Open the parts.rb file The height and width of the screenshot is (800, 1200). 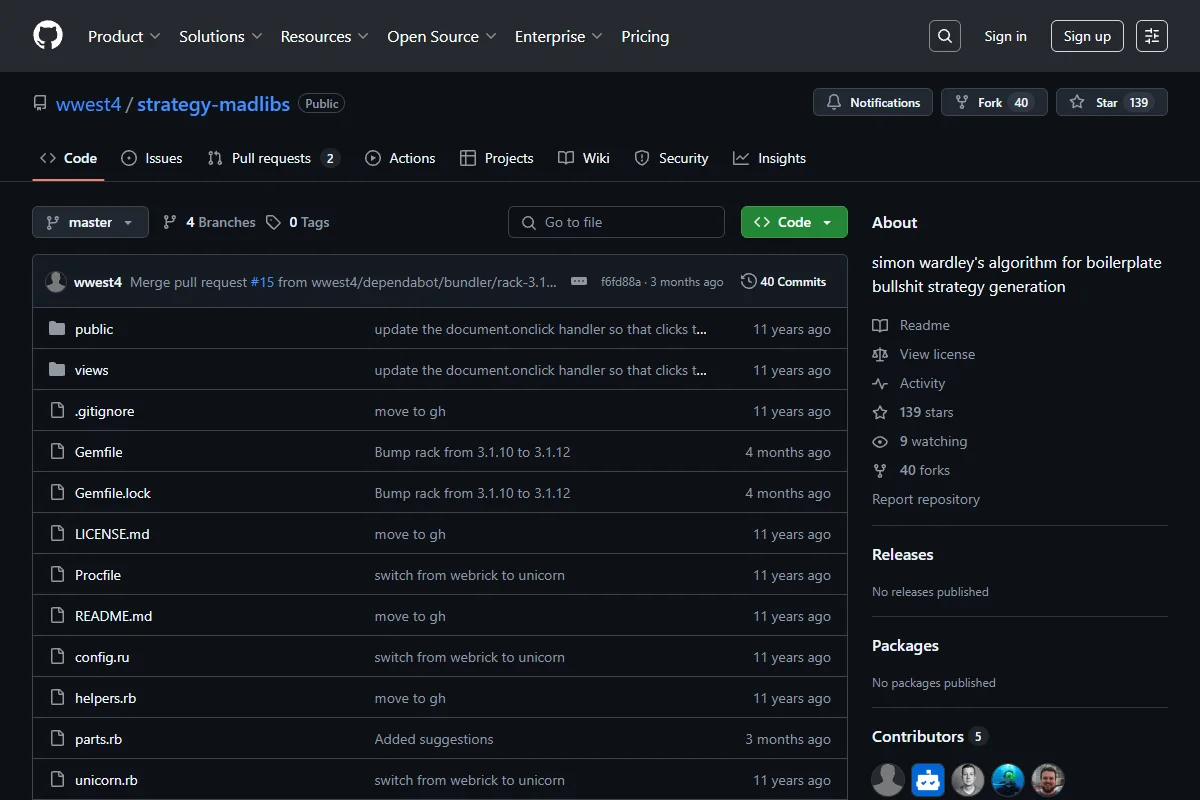coord(98,739)
